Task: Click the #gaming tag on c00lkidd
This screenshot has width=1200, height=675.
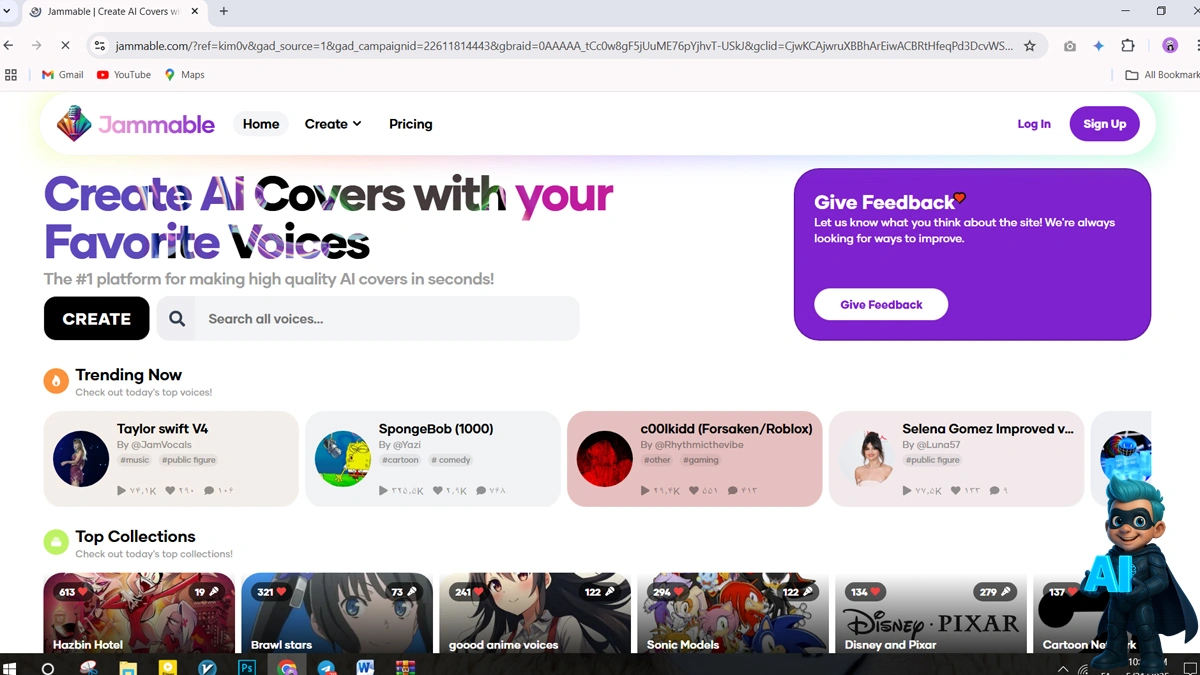Action: pos(701,460)
